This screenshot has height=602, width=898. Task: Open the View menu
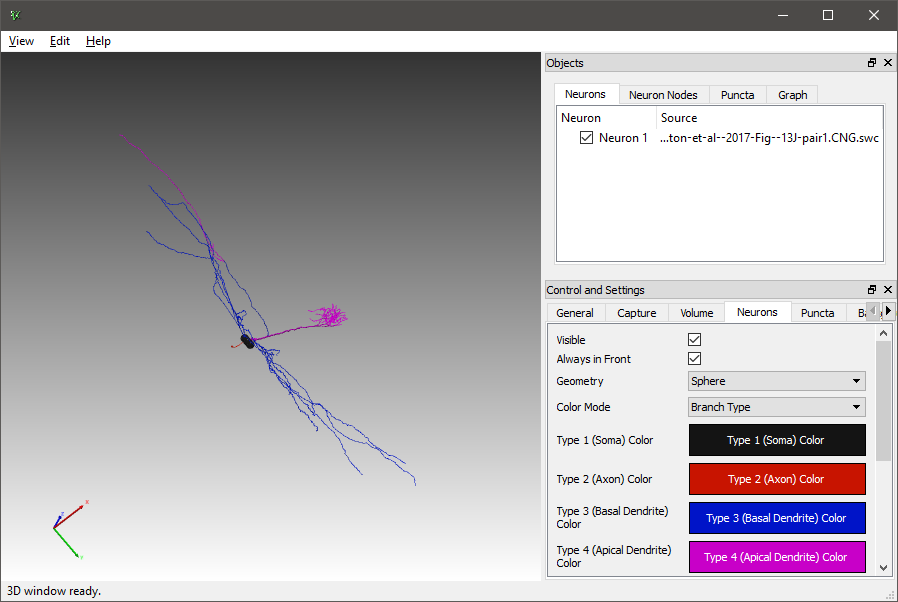(21, 41)
